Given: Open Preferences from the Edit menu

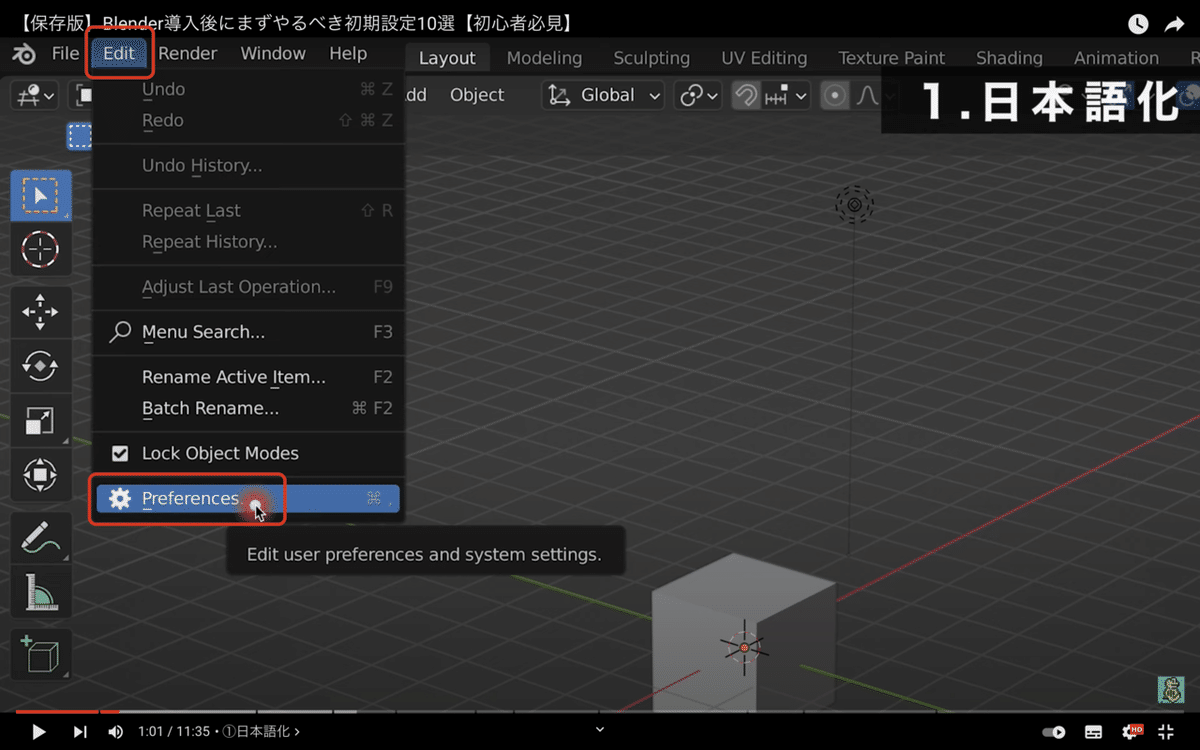Looking at the screenshot, I should click(x=248, y=498).
